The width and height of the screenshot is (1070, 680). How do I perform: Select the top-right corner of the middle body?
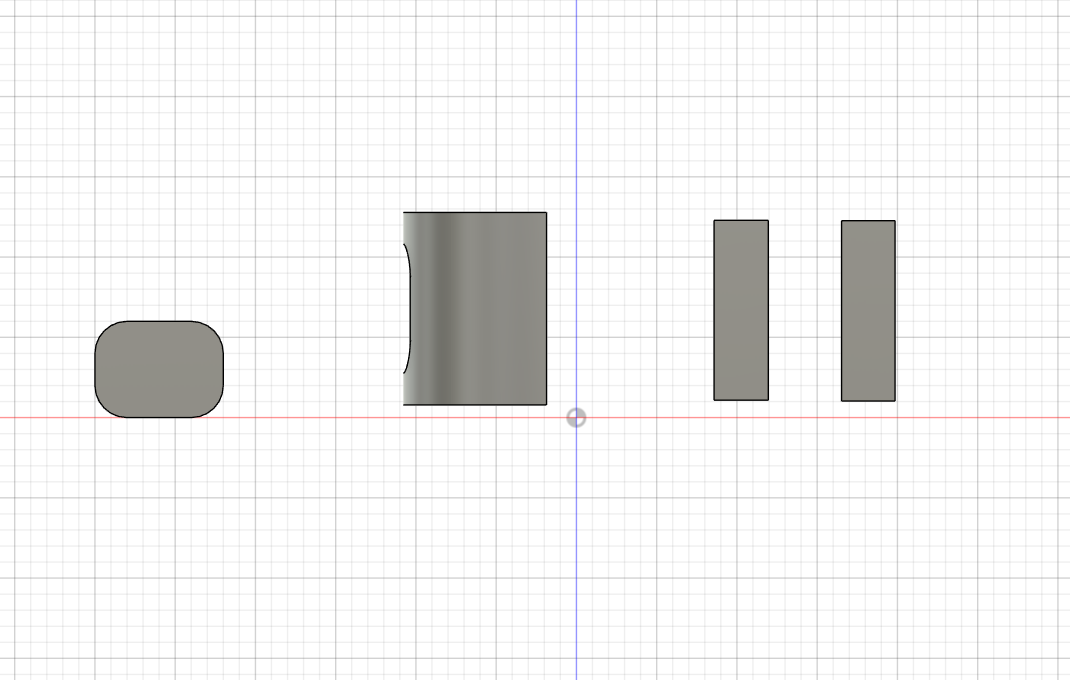click(x=547, y=212)
